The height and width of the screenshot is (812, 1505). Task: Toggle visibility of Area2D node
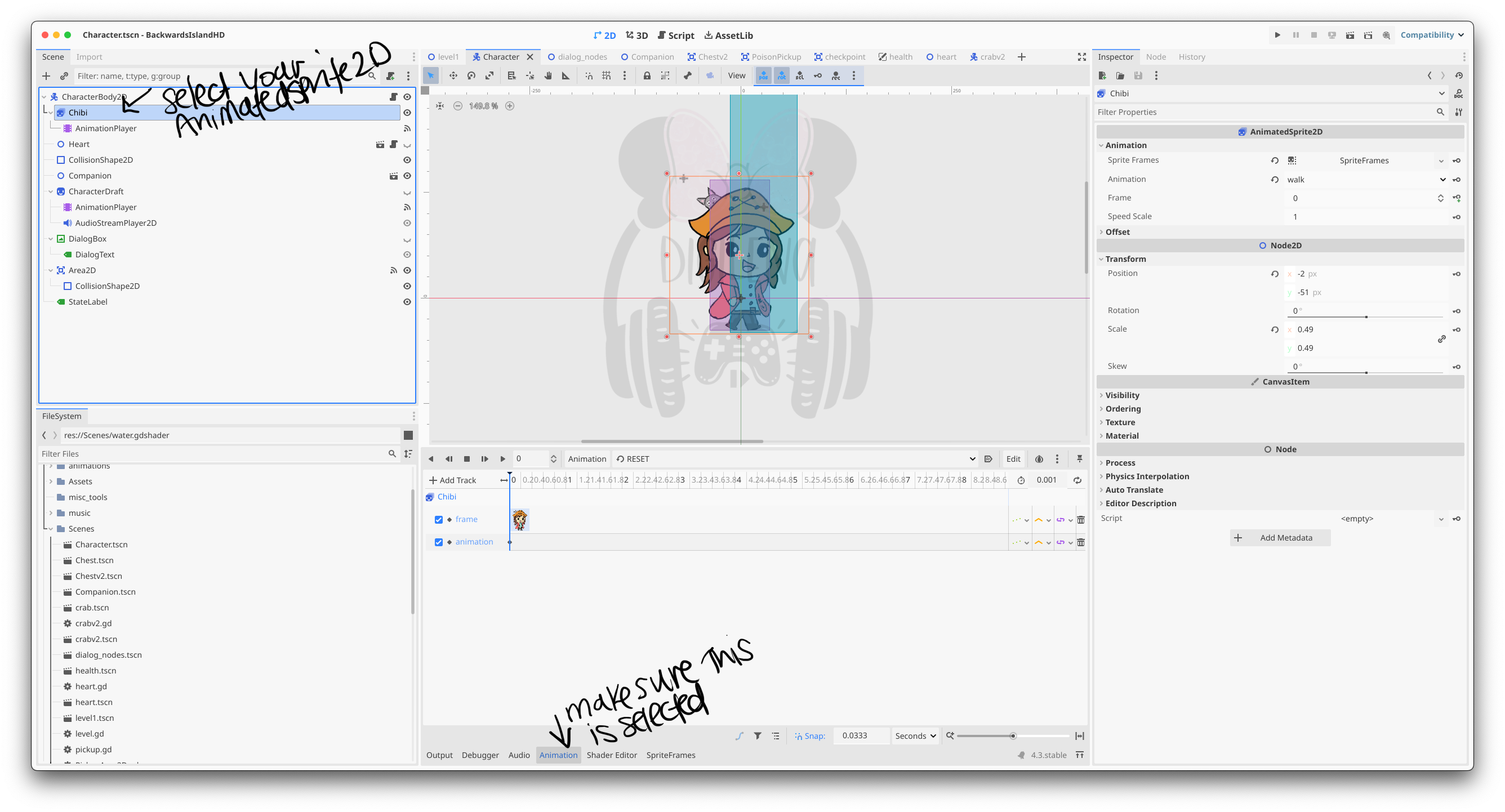point(407,270)
